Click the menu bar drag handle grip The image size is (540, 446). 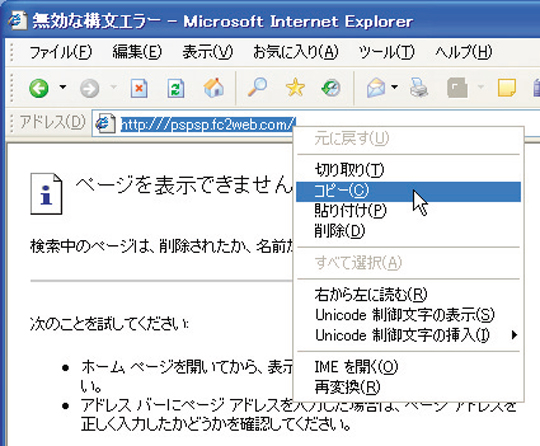12,53
